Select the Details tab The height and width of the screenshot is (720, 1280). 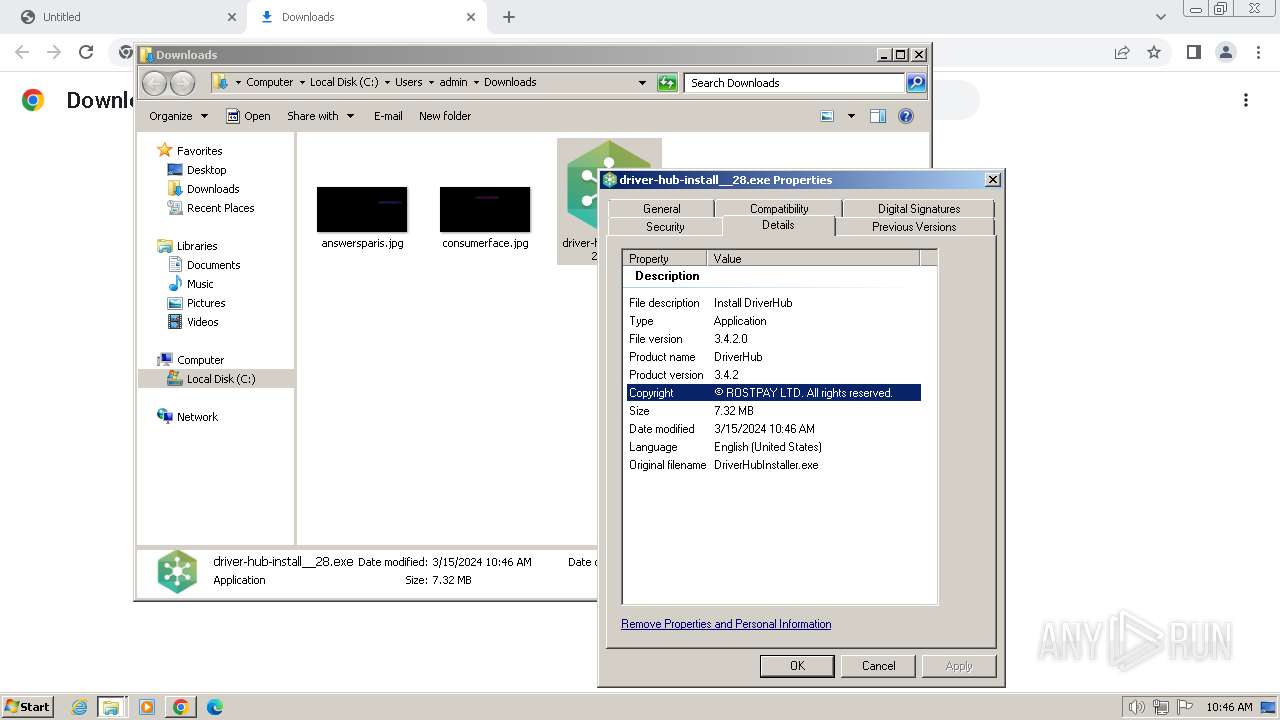[778, 225]
